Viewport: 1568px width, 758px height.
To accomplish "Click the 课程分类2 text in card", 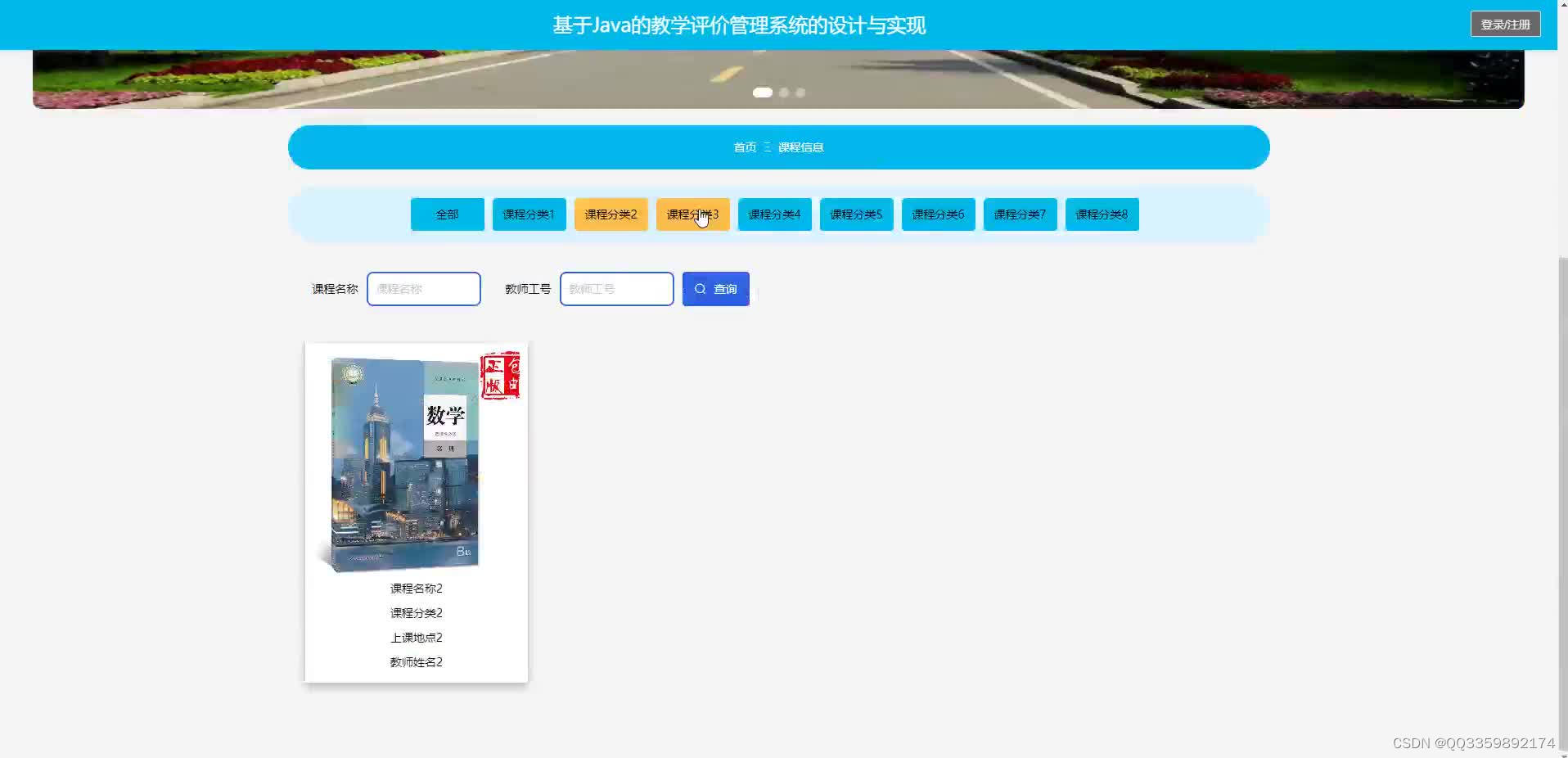I will 416,613.
